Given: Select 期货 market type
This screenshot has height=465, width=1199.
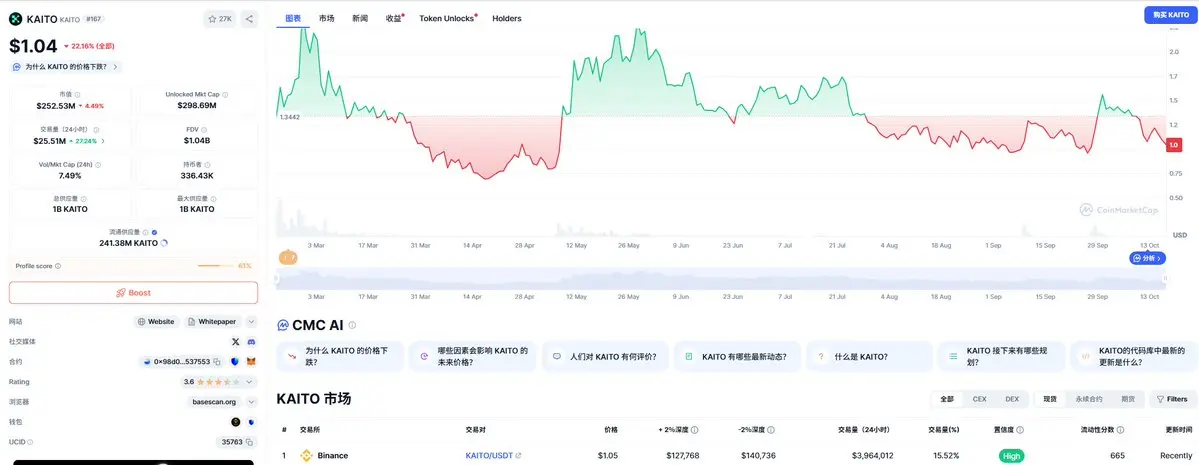Looking at the screenshot, I should coord(1128,399).
